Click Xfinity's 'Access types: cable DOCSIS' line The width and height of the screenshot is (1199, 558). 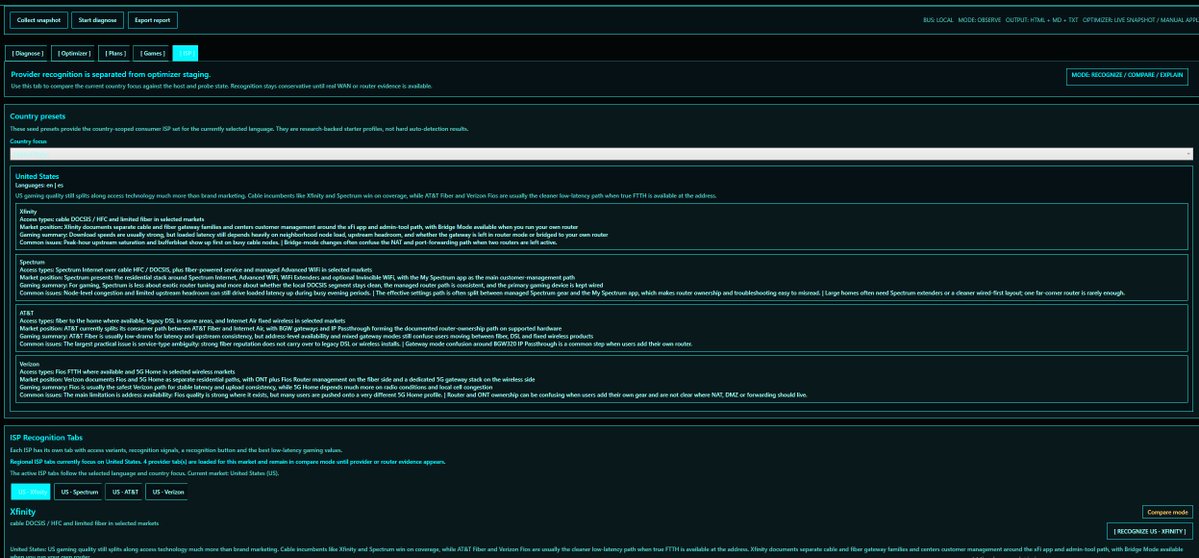[x=112, y=219]
